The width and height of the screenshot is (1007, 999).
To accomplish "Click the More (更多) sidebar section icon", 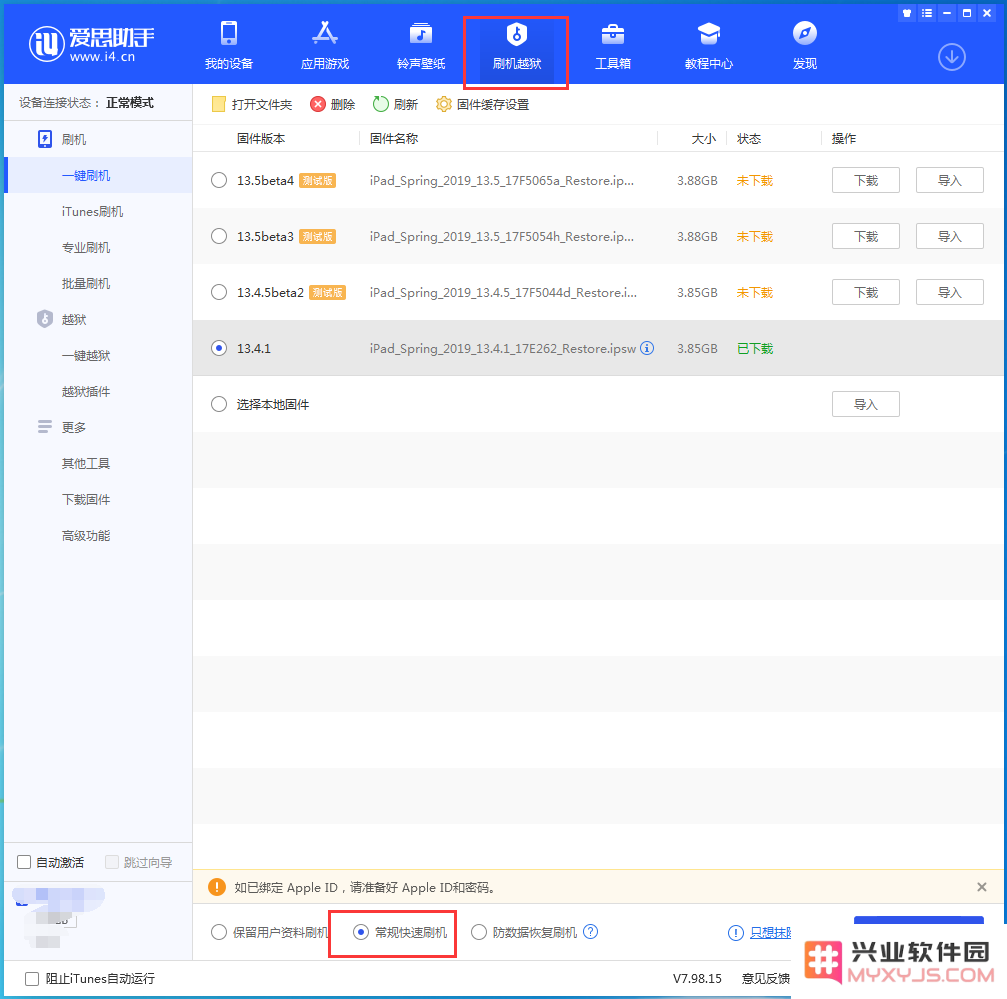I will (45, 427).
